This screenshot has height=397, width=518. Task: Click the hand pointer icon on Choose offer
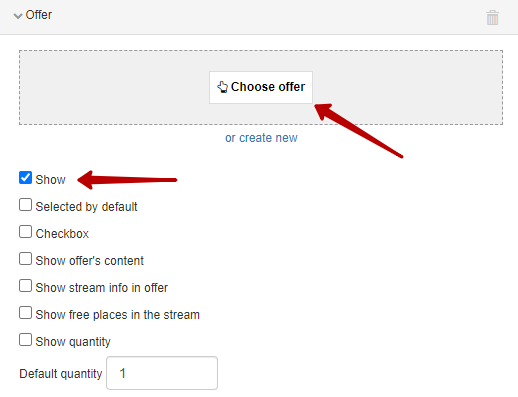pyautogui.click(x=223, y=87)
